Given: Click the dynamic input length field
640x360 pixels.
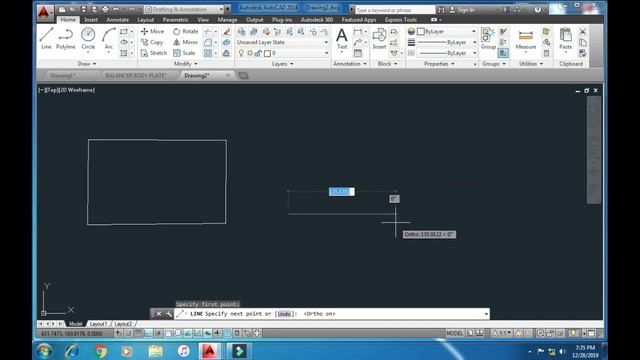Looking at the screenshot, I should coord(342,191).
